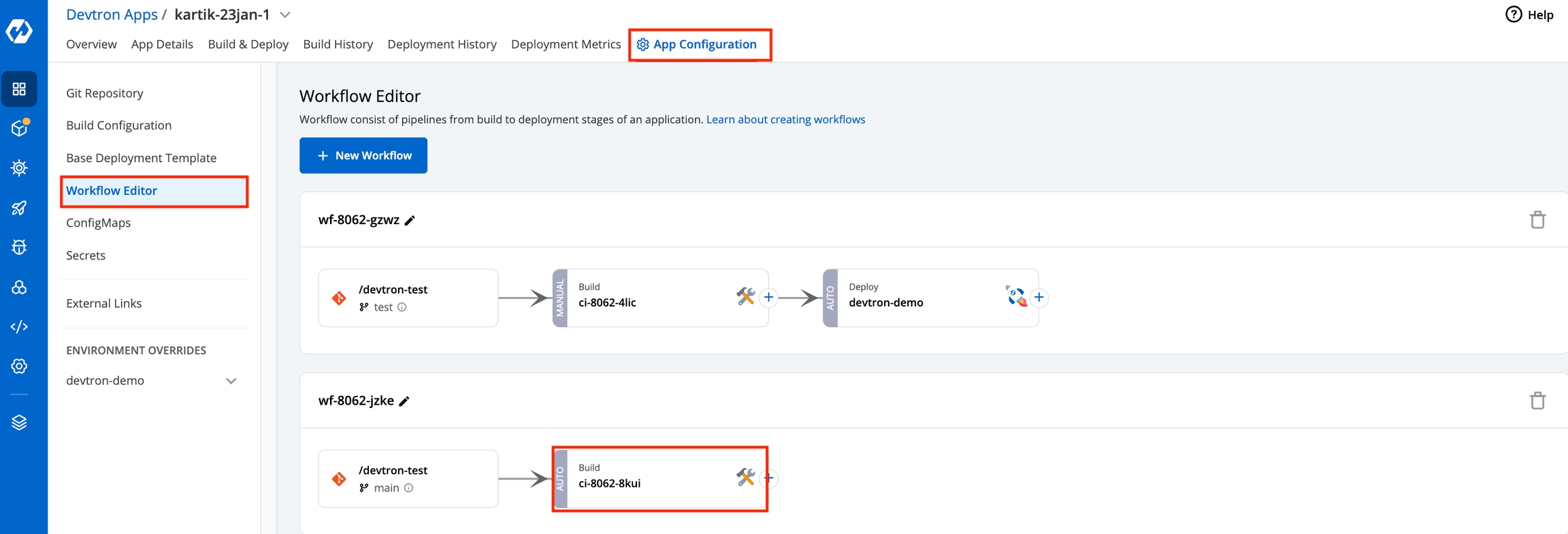Viewport: 1568px width, 534px height.
Task: Go to Devtron Apps breadcrumb link
Action: click(x=112, y=14)
